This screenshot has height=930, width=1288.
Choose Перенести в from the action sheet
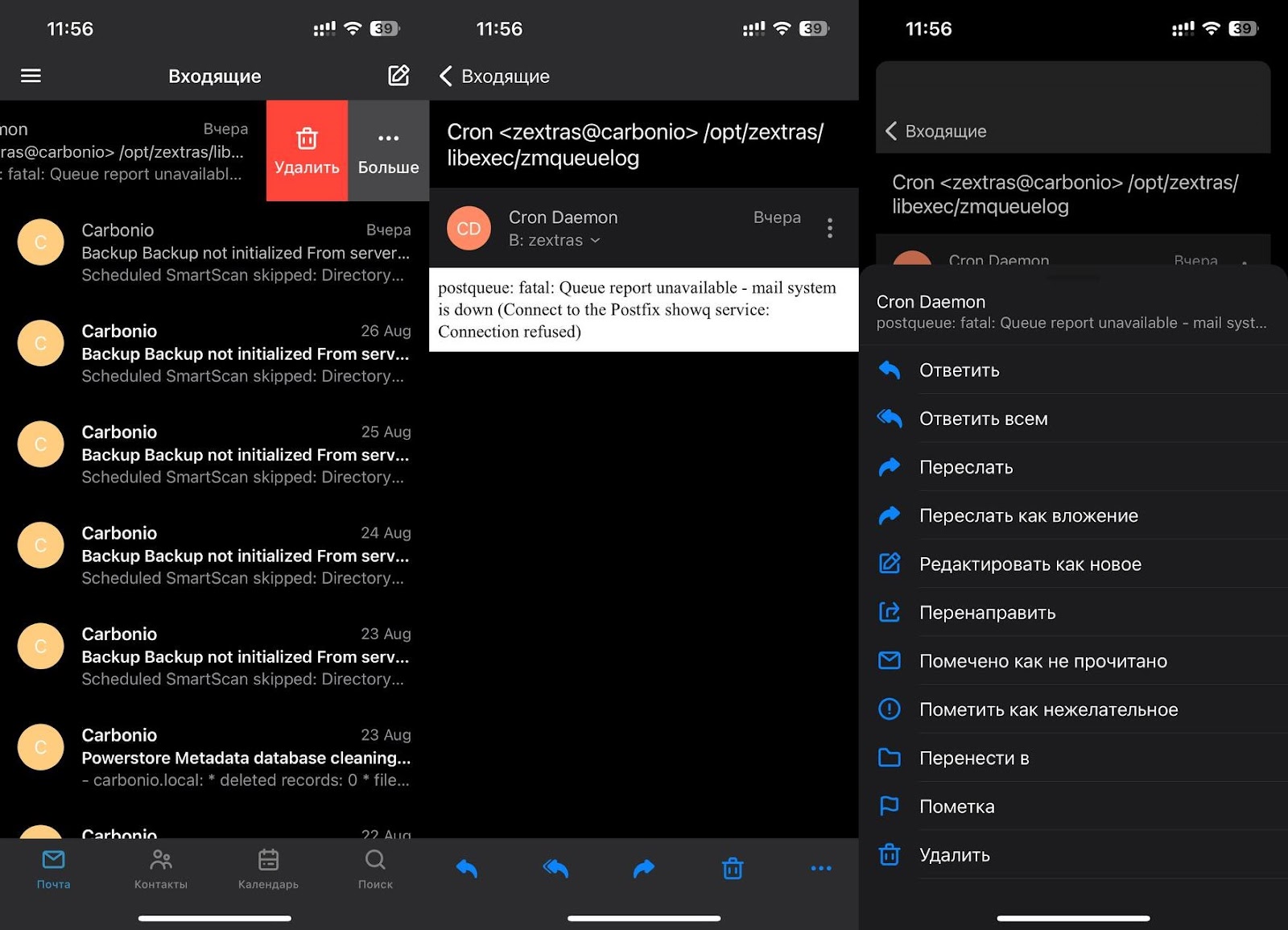(x=1074, y=758)
